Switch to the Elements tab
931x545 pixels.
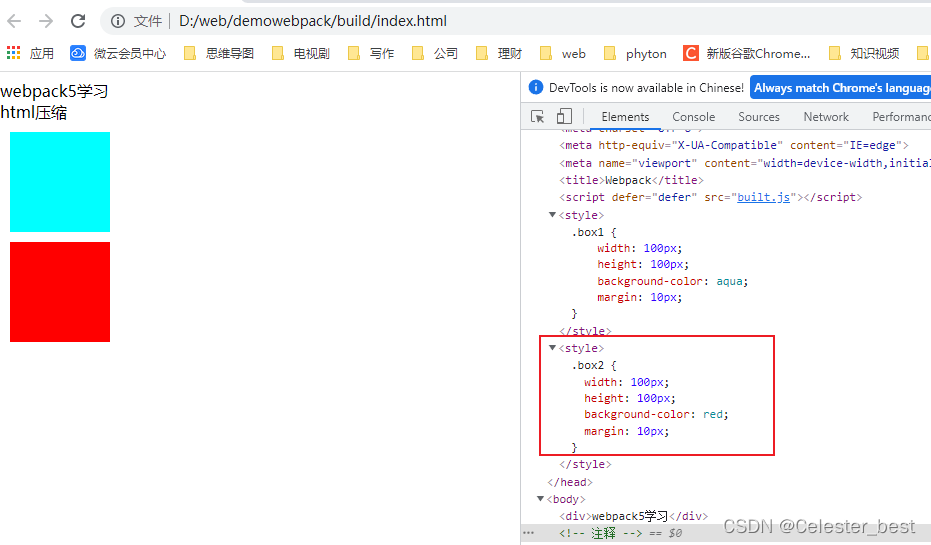coord(625,117)
